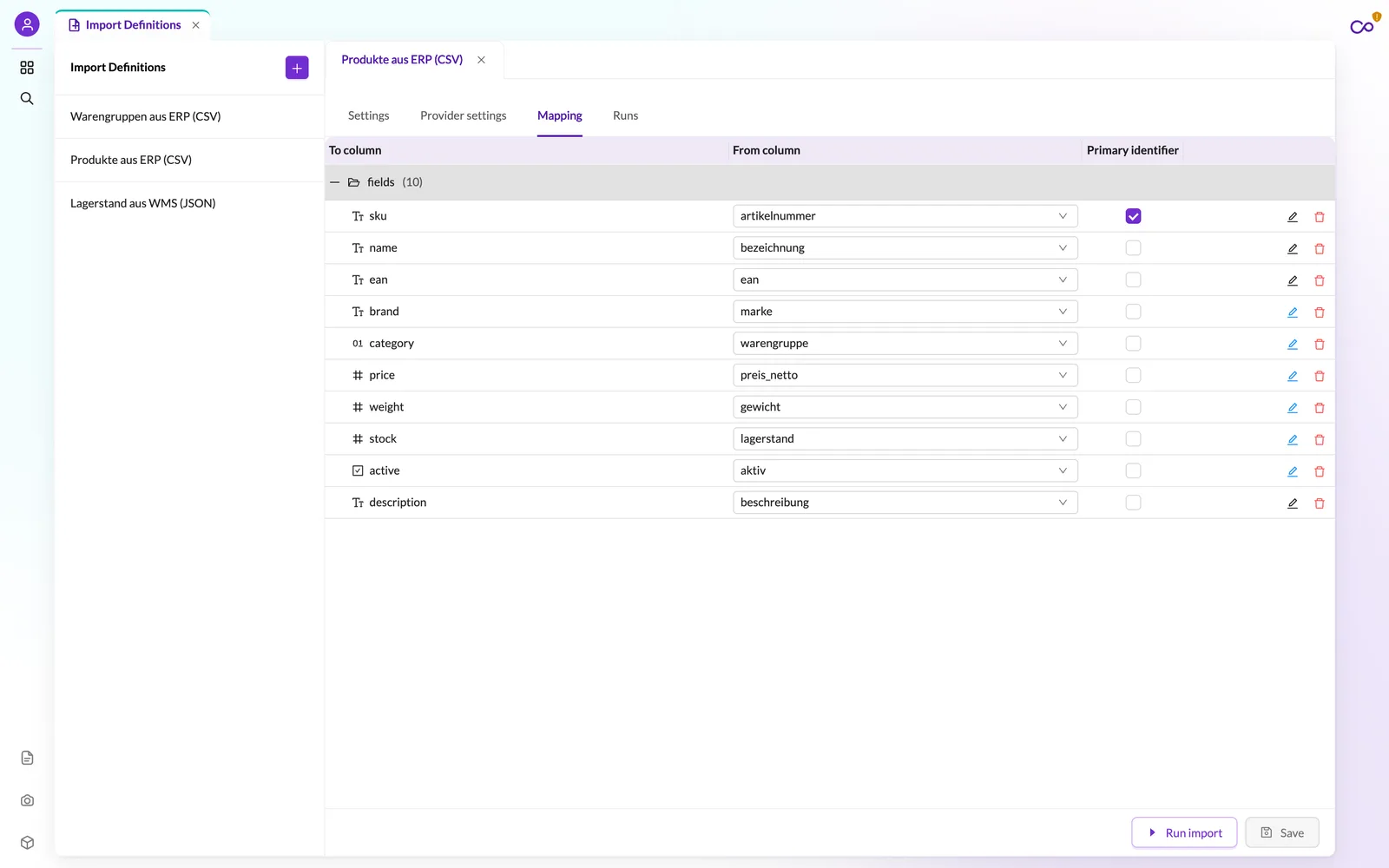Uncheck primary identifier for sku
1389x868 pixels.
pyautogui.click(x=1133, y=216)
